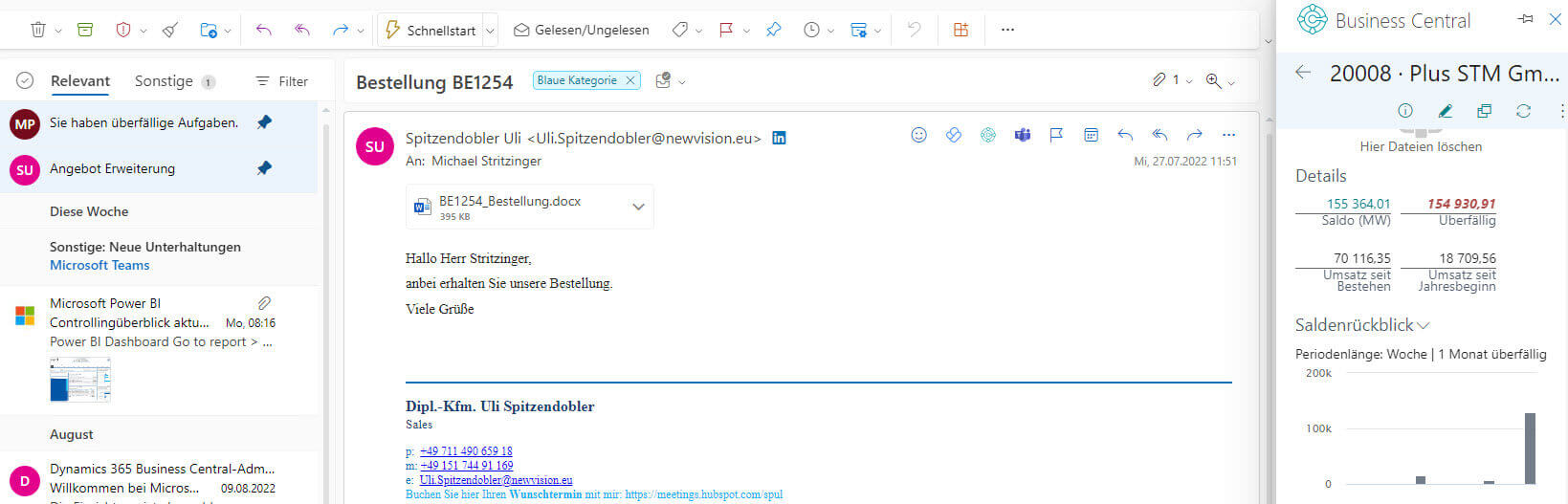The image size is (1568, 504).
Task: Click the LinkedIn icon beside sender address
Action: coord(779,138)
